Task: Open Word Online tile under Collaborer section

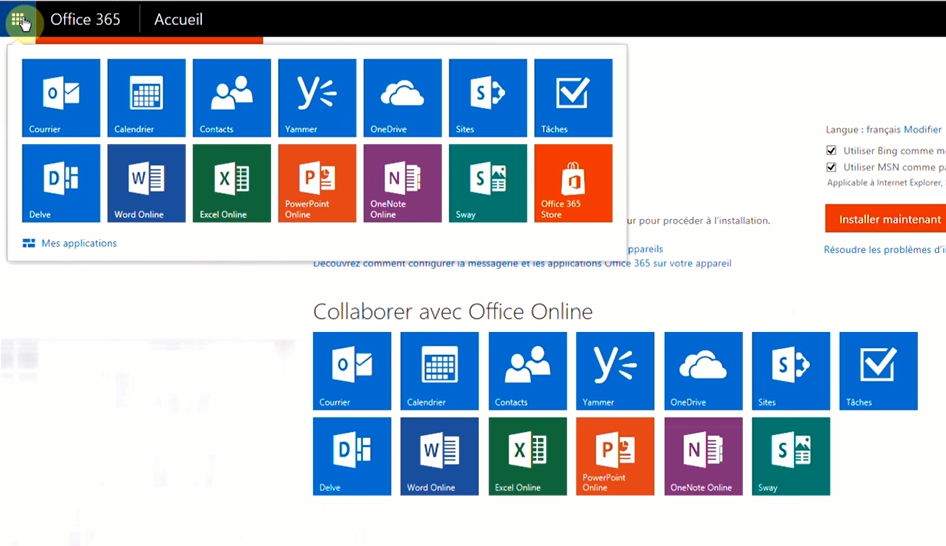Action: click(x=440, y=457)
